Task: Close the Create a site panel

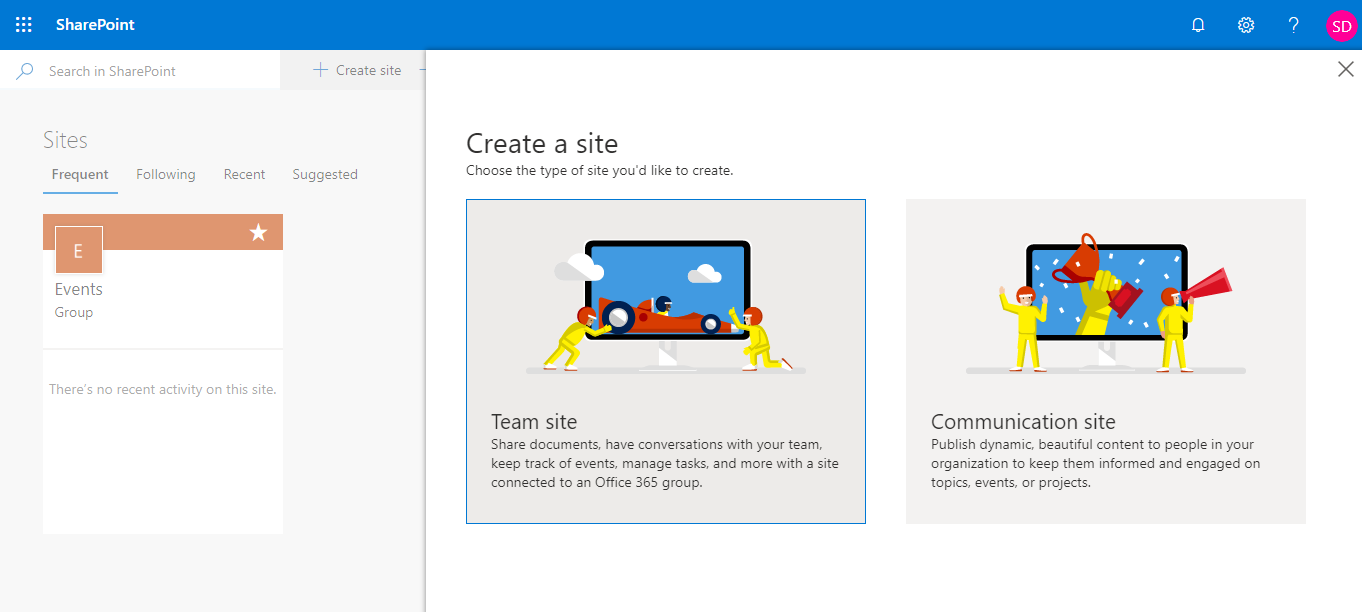Action: point(1345,68)
